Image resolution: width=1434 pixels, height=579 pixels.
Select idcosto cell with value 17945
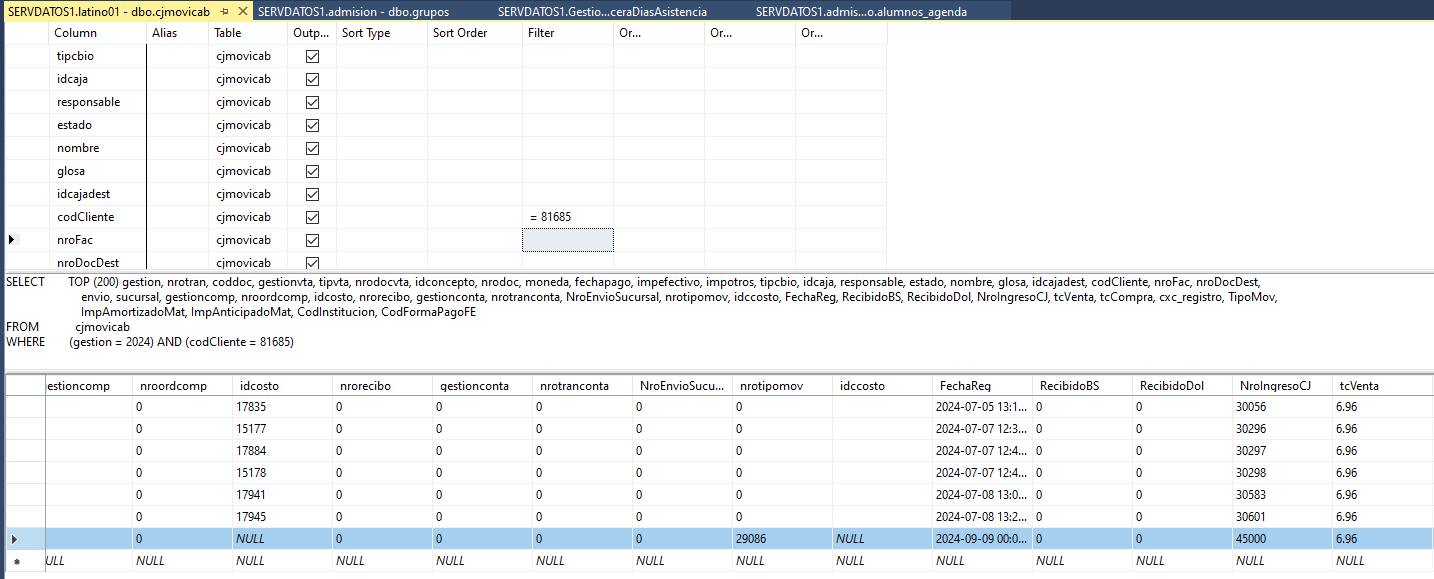coord(282,517)
